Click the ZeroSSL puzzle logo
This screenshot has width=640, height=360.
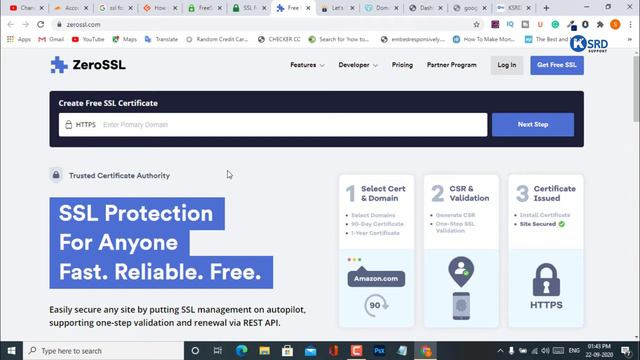[59, 65]
